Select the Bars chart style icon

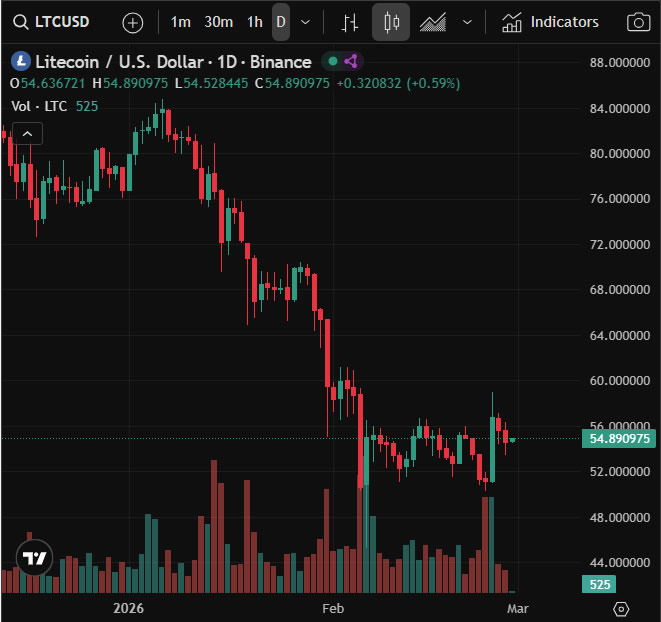349,22
